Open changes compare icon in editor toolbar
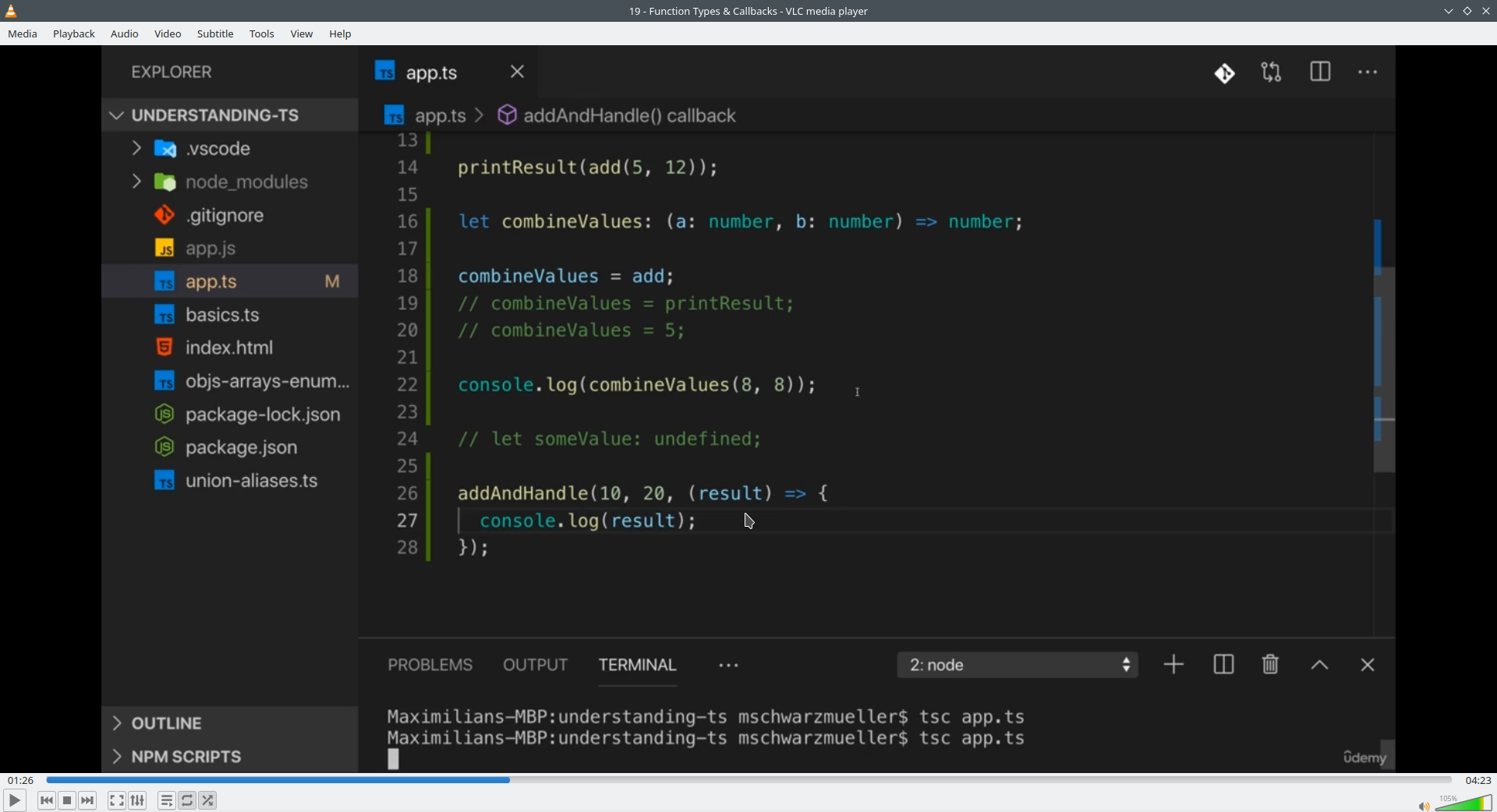Image resolution: width=1497 pixels, height=812 pixels. tap(1272, 72)
